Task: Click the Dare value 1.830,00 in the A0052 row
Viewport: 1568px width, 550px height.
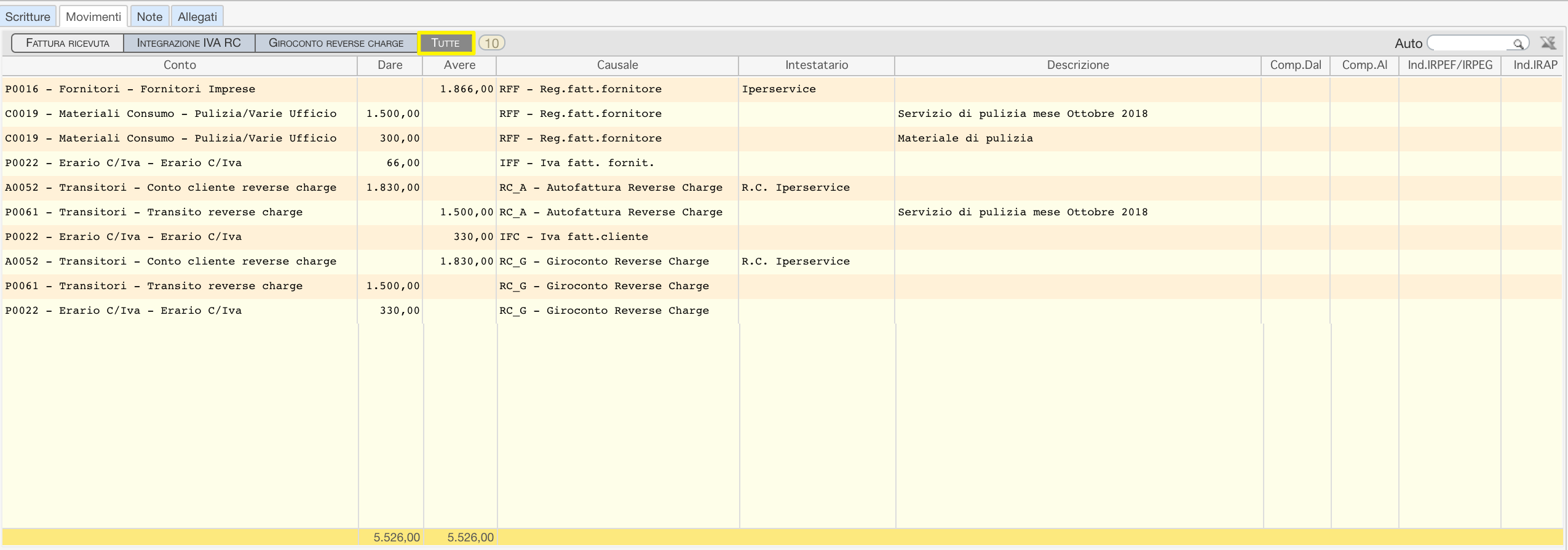Action: coord(393,188)
